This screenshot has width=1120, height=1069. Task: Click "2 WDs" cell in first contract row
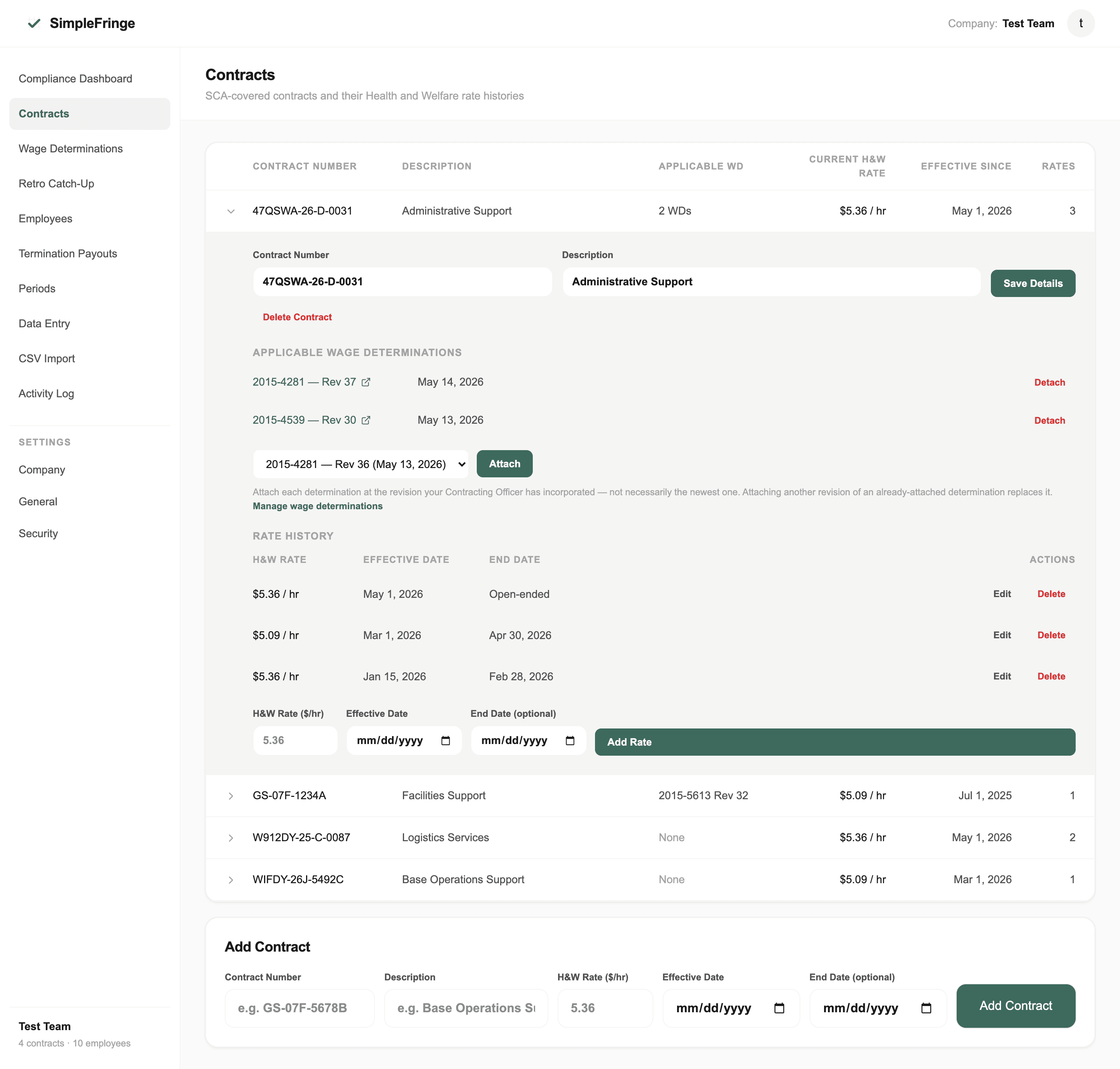[x=675, y=211]
